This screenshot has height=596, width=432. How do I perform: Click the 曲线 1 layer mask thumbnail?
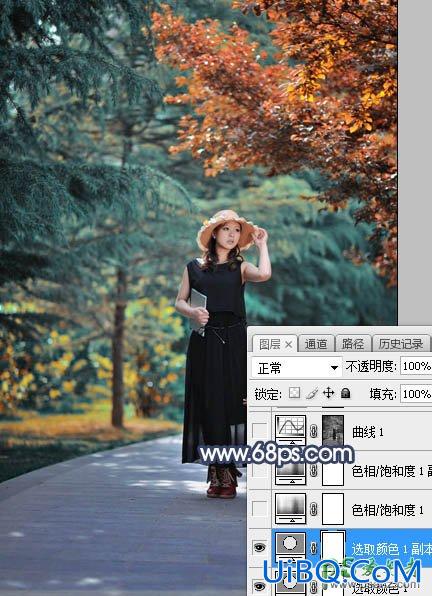tap(333, 430)
